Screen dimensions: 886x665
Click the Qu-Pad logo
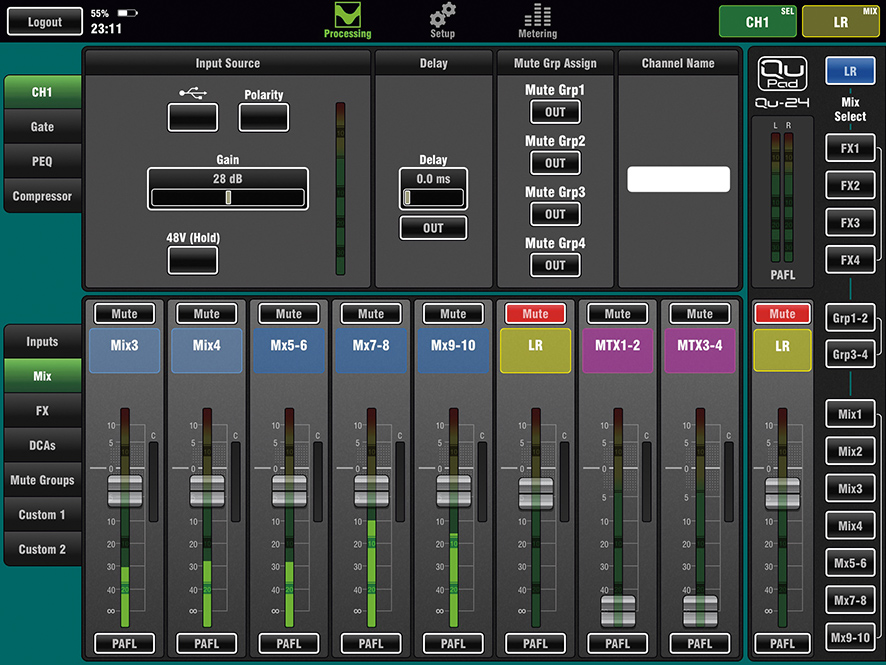(783, 73)
